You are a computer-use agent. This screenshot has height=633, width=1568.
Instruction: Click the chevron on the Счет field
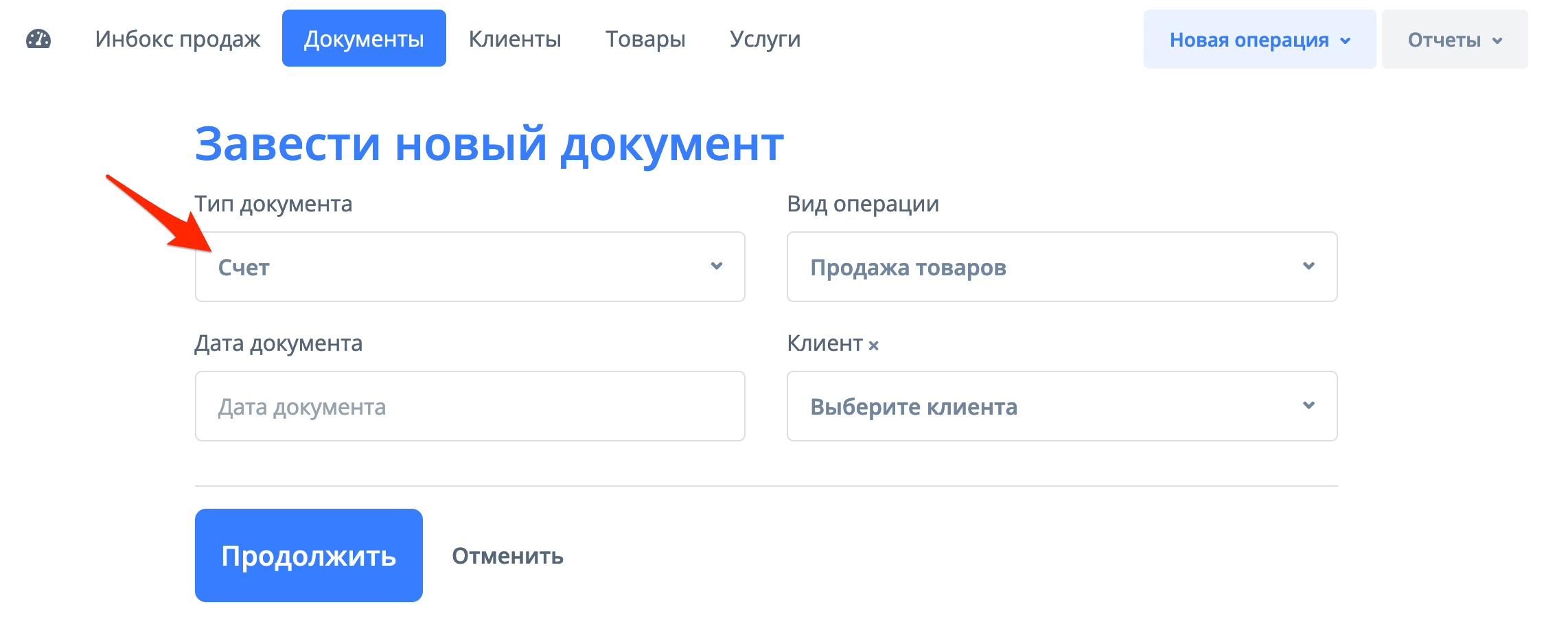(716, 267)
